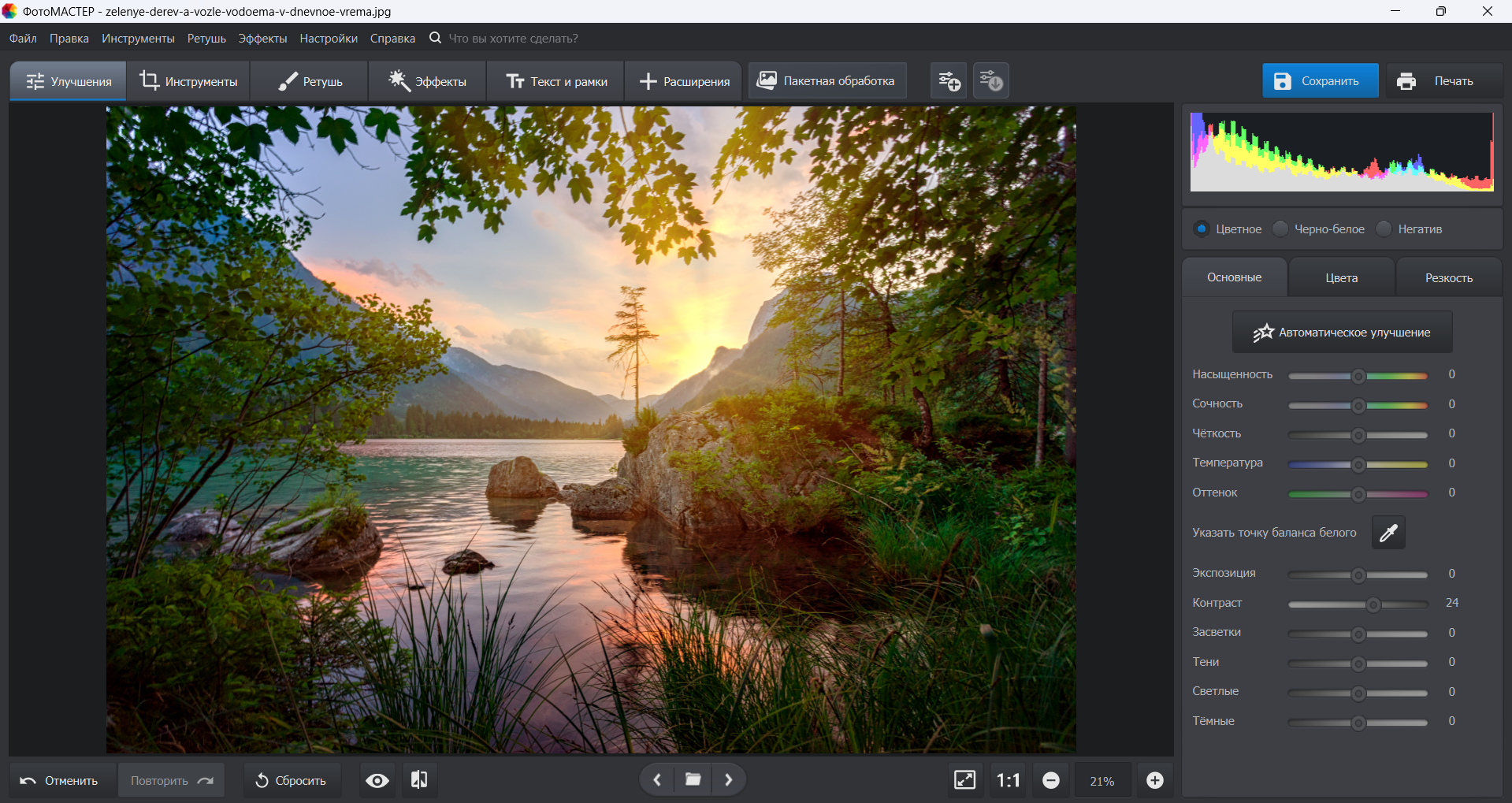Switch to the Резкость settings tab
1512x803 pixels.
coord(1448,277)
